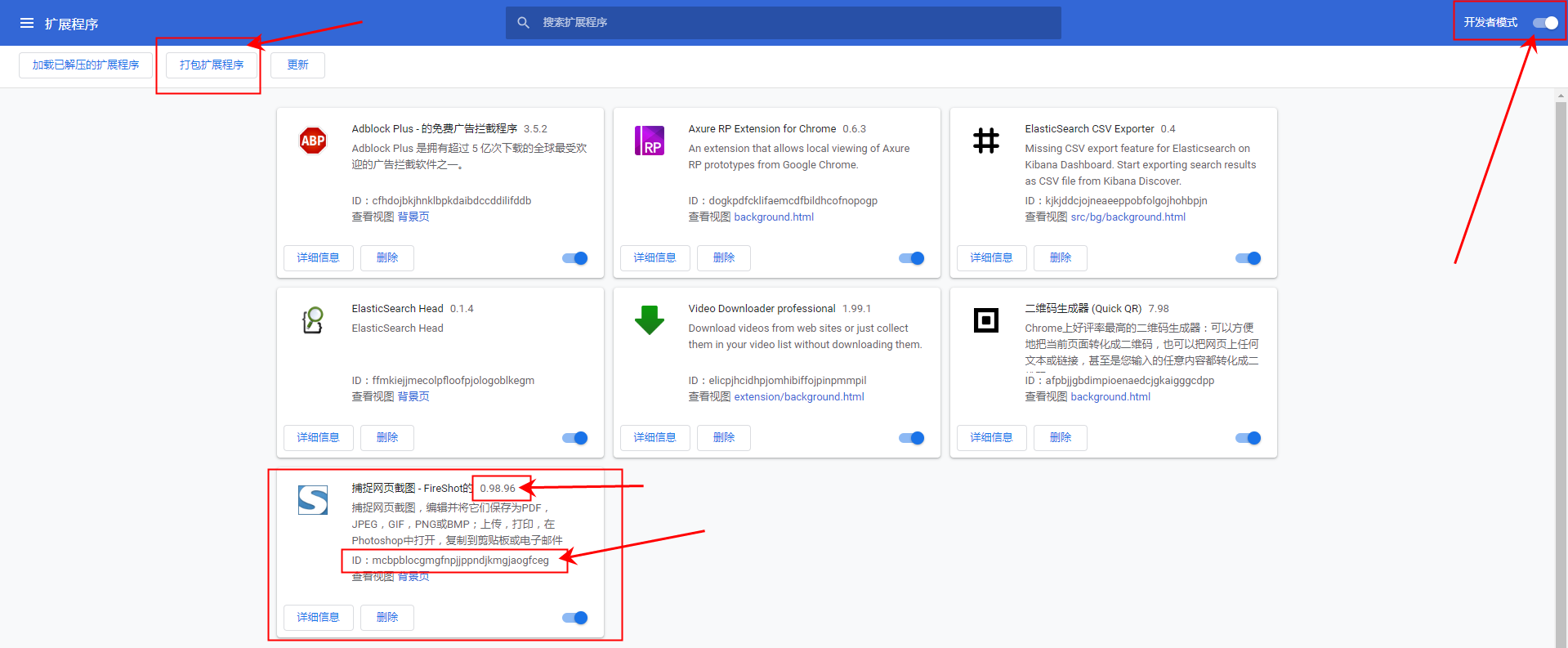Select CSV Exporter ID kjkjddcjojneaeeppobfolgojhohbpjn

(x=1126, y=201)
